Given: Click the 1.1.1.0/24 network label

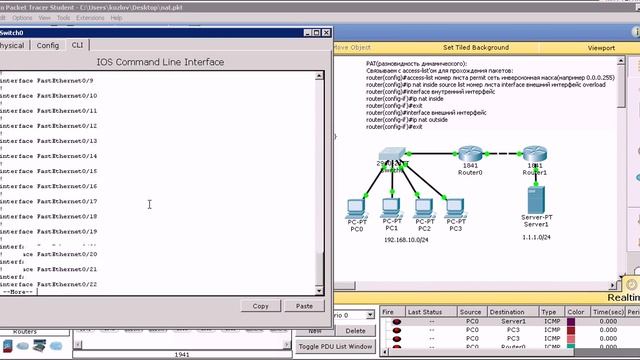Looking at the screenshot, I should pyautogui.click(x=536, y=237).
